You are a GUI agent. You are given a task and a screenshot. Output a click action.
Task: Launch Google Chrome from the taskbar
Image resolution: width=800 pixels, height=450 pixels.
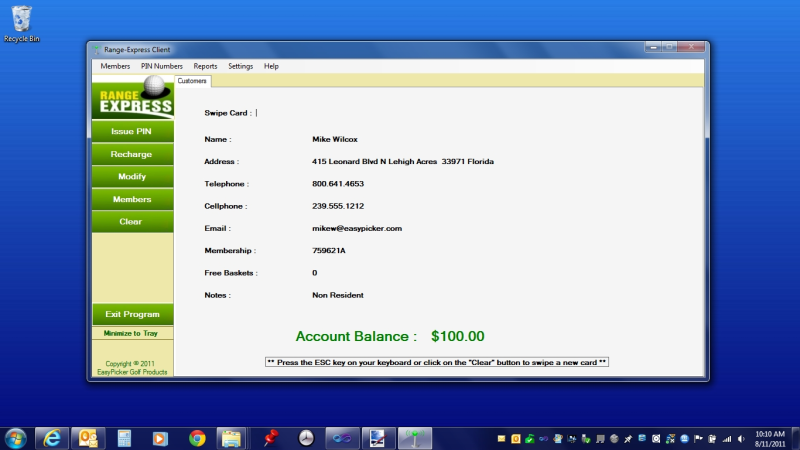pos(197,438)
